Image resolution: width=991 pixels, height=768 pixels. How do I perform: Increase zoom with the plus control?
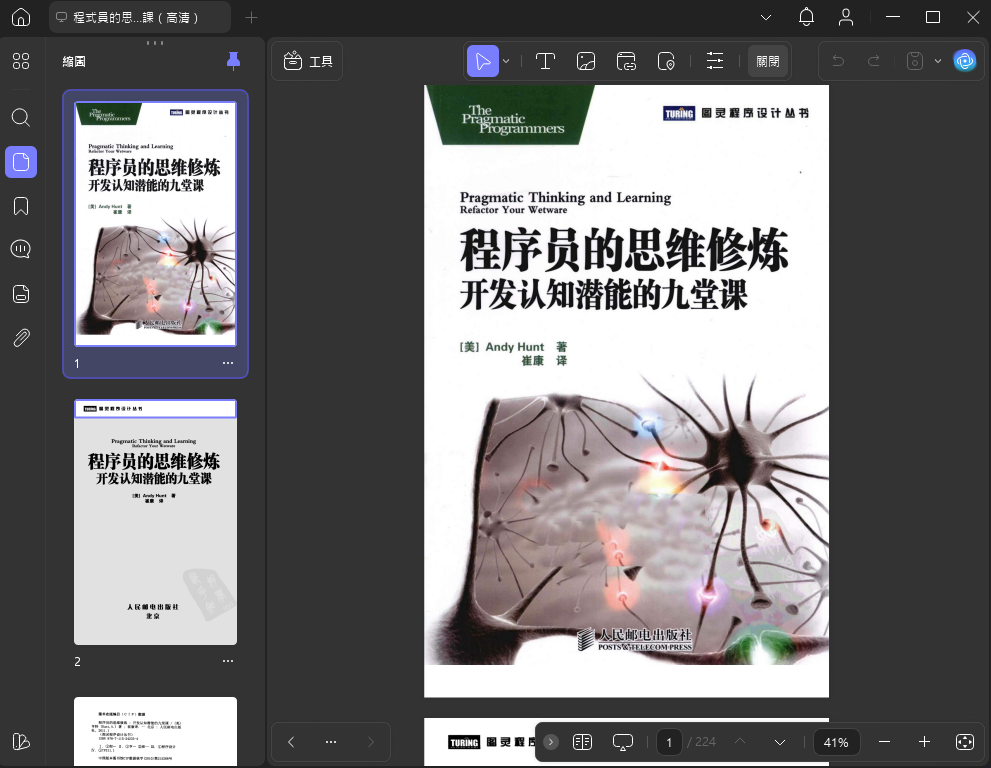click(x=924, y=742)
